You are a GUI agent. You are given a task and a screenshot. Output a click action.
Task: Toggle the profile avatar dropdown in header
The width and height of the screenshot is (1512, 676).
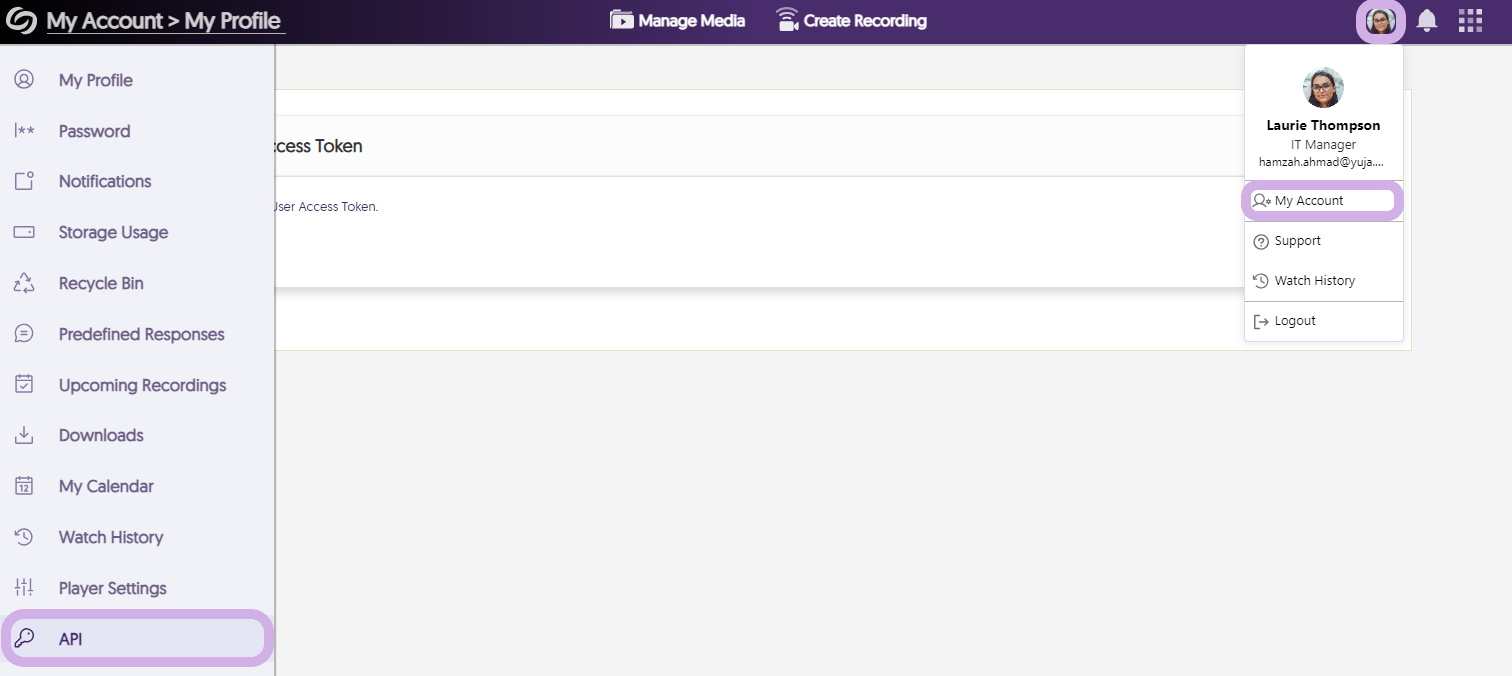1381,21
